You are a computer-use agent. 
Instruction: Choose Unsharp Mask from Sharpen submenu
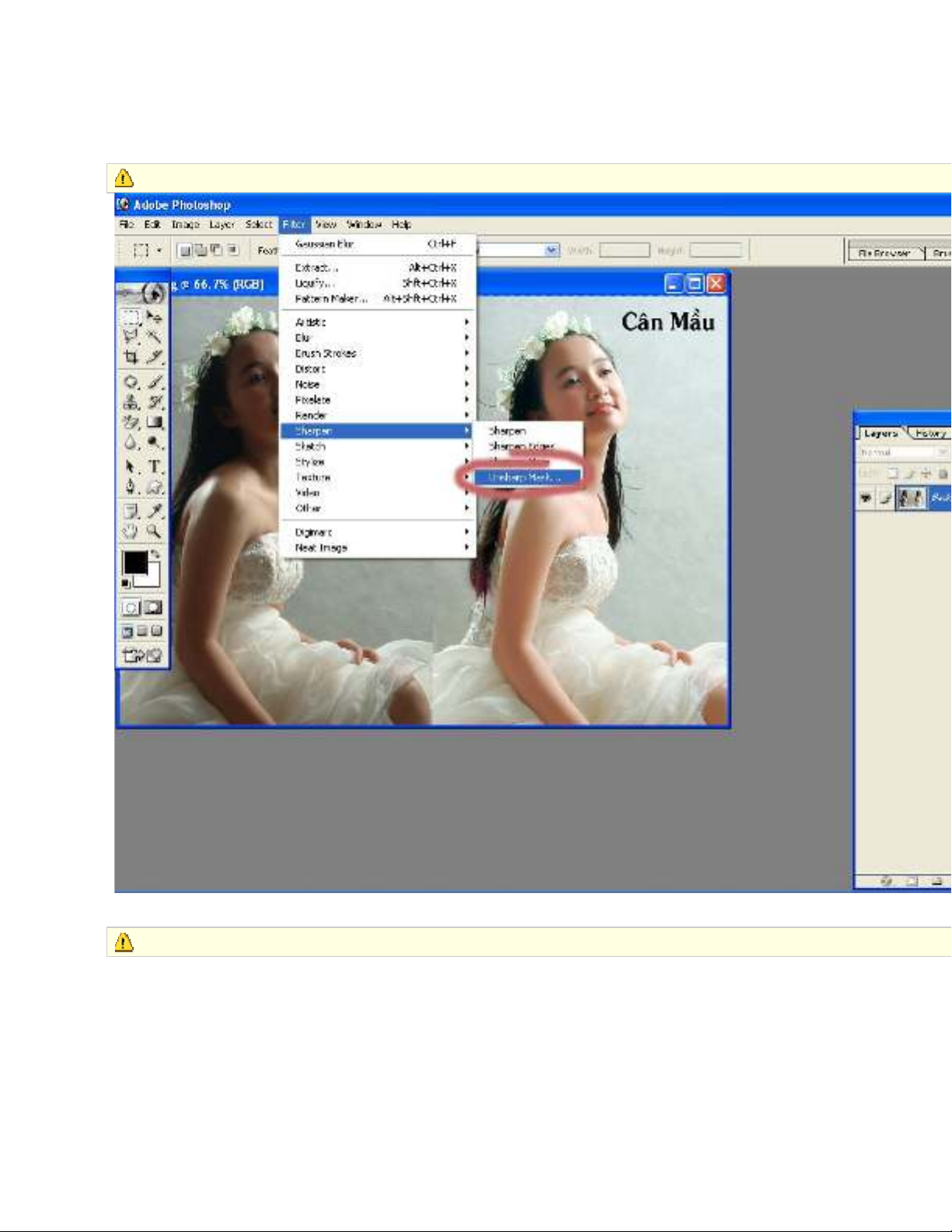click(x=524, y=477)
